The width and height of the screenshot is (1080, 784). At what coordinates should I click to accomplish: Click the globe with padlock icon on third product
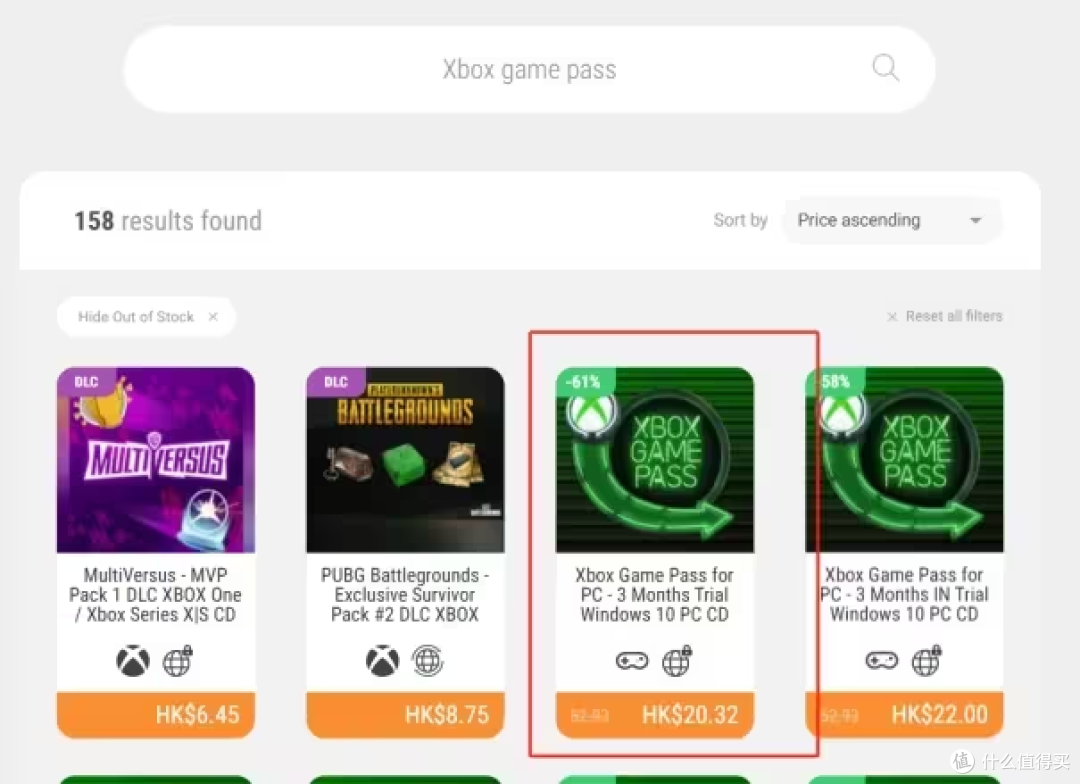[x=678, y=660]
